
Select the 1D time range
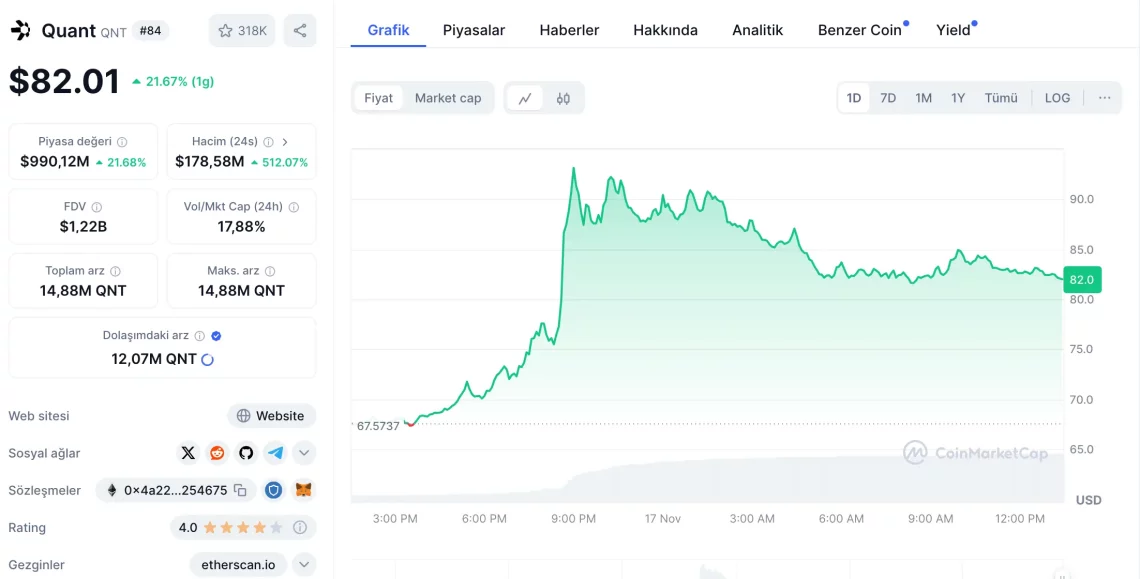click(854, 98)
